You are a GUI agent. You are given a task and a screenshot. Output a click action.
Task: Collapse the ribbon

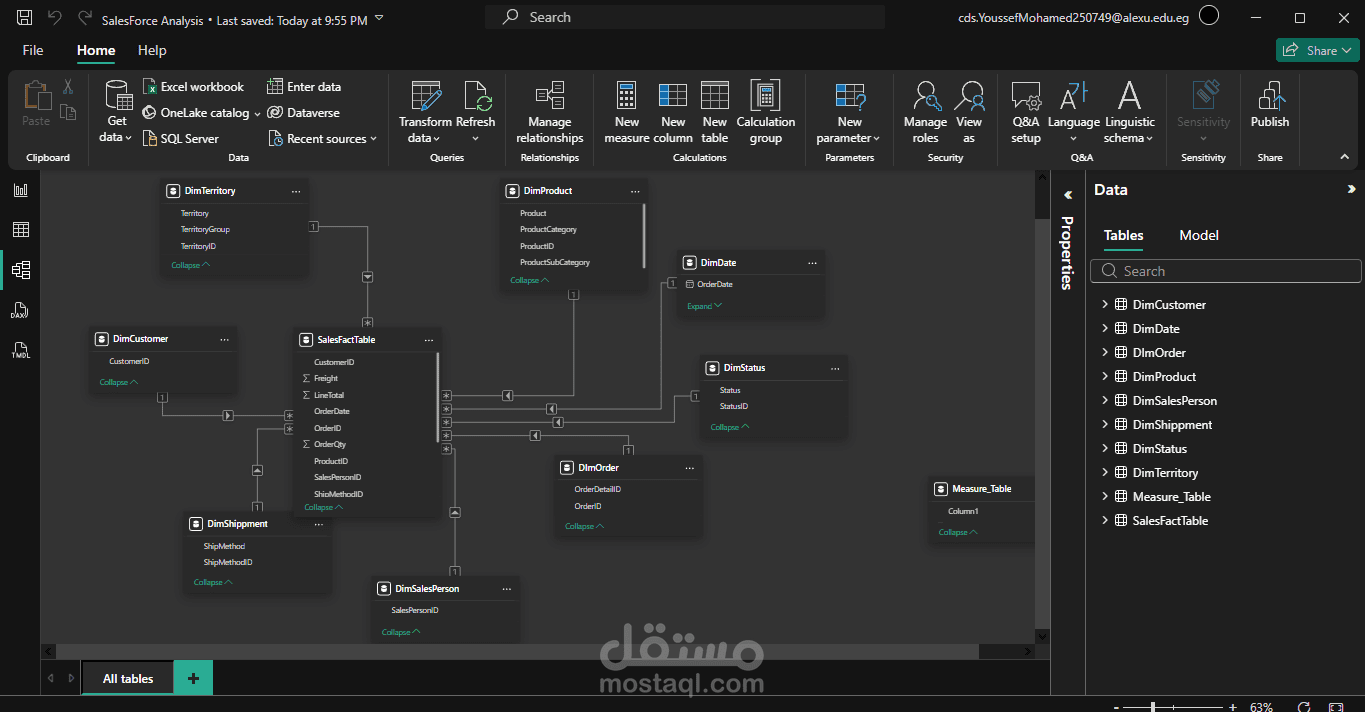click(x=1344, y=157)
